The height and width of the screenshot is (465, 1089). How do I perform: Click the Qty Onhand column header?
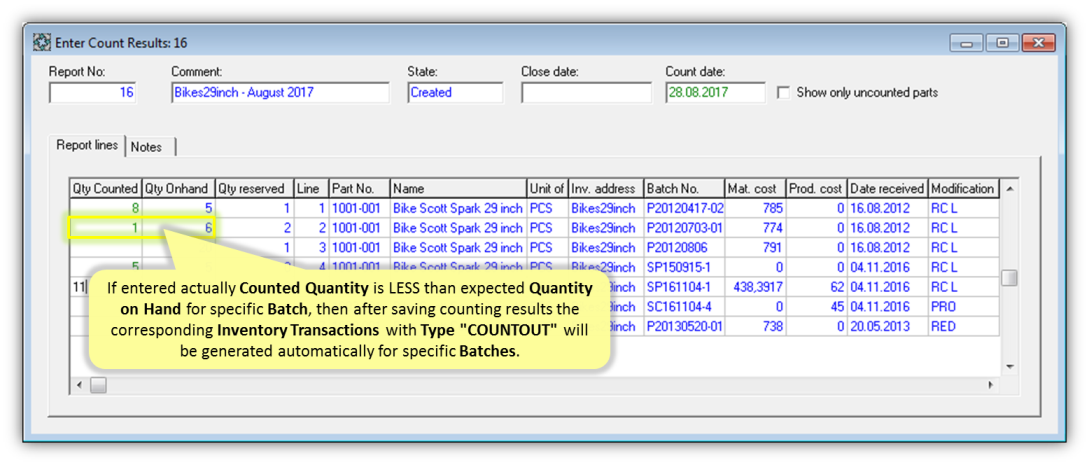178,188
